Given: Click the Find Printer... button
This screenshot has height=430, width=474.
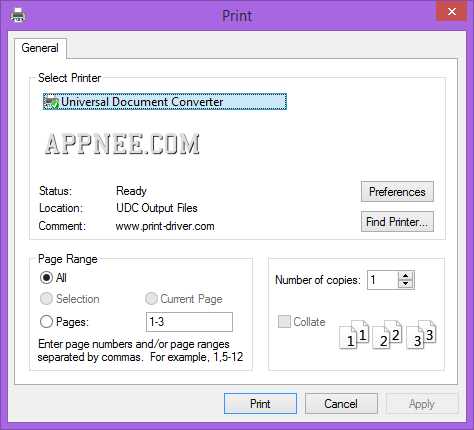Looking at the screenshot, I should click(397, 222).
